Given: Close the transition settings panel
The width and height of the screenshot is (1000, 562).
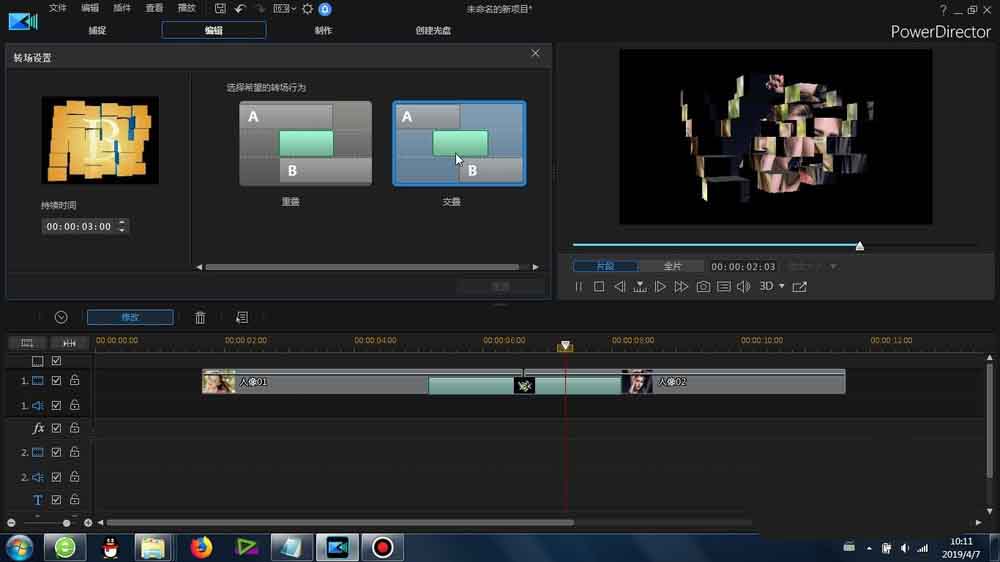Looking at the screenshot, I should 535,54.
